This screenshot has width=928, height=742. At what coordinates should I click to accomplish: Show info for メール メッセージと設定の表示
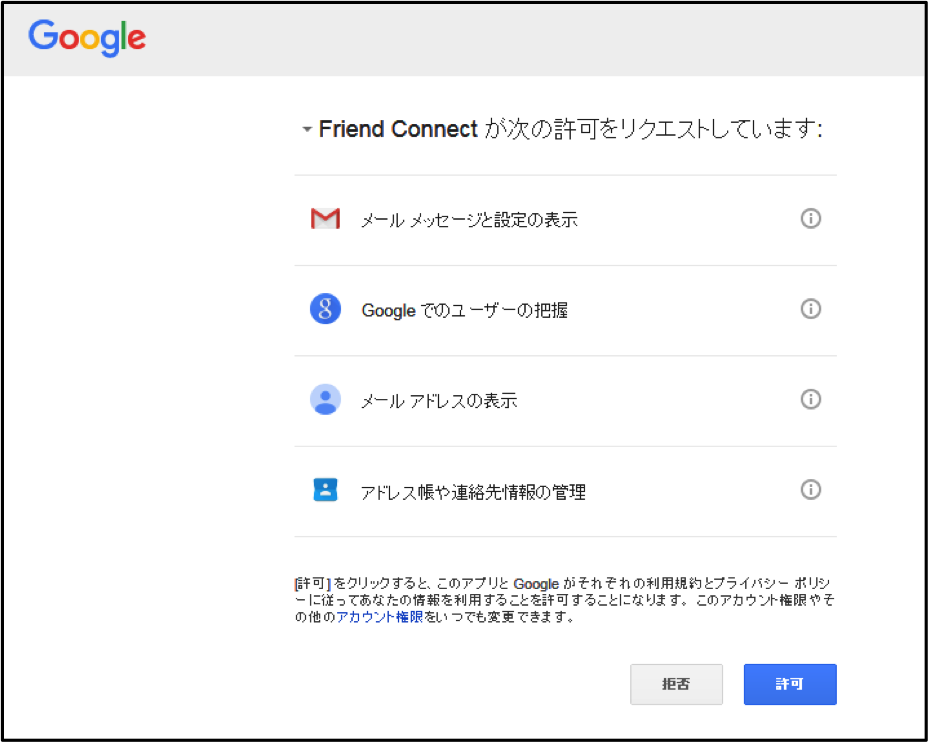pos(810,218)
